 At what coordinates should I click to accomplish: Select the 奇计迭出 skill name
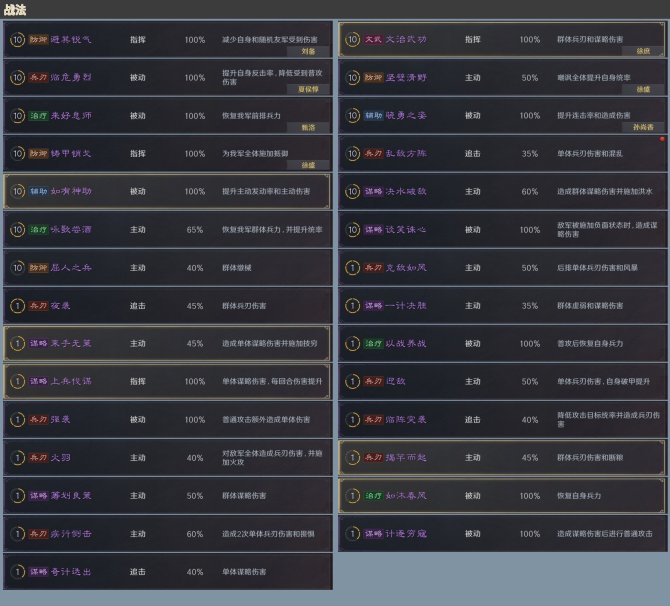[72, 571]
